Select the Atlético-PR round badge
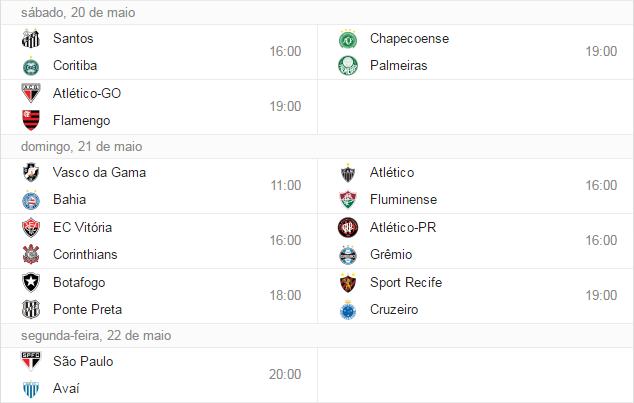Image resolution: width=634 pixels, height=403 pixels. click(348, 228)
